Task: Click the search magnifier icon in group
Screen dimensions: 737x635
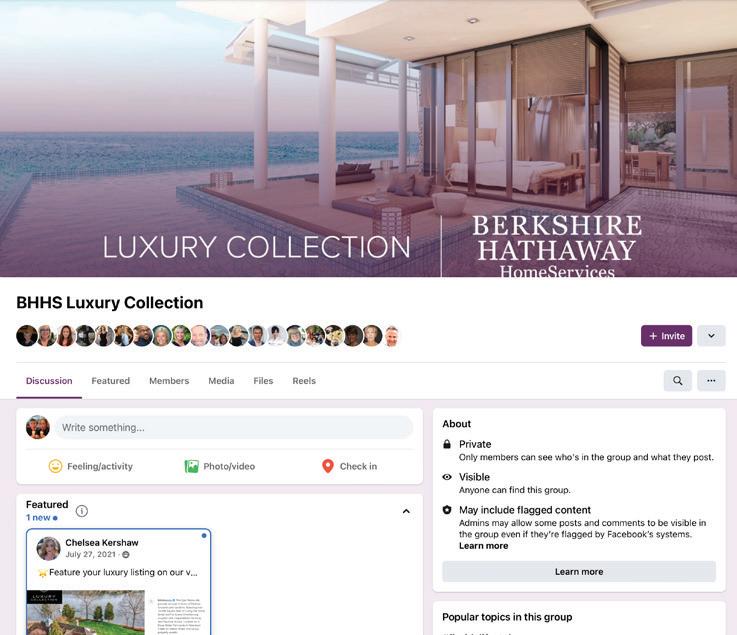Action: (677, 381)
